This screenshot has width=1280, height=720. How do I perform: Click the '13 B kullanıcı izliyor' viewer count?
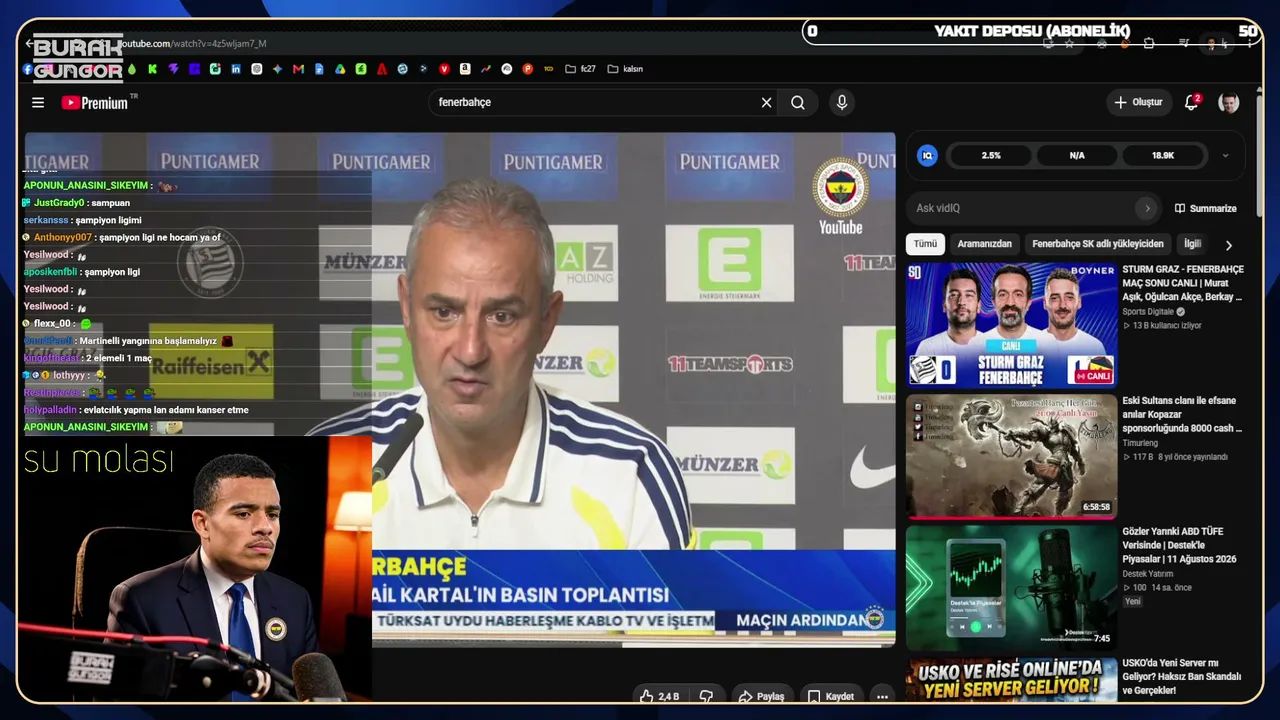1167,326
